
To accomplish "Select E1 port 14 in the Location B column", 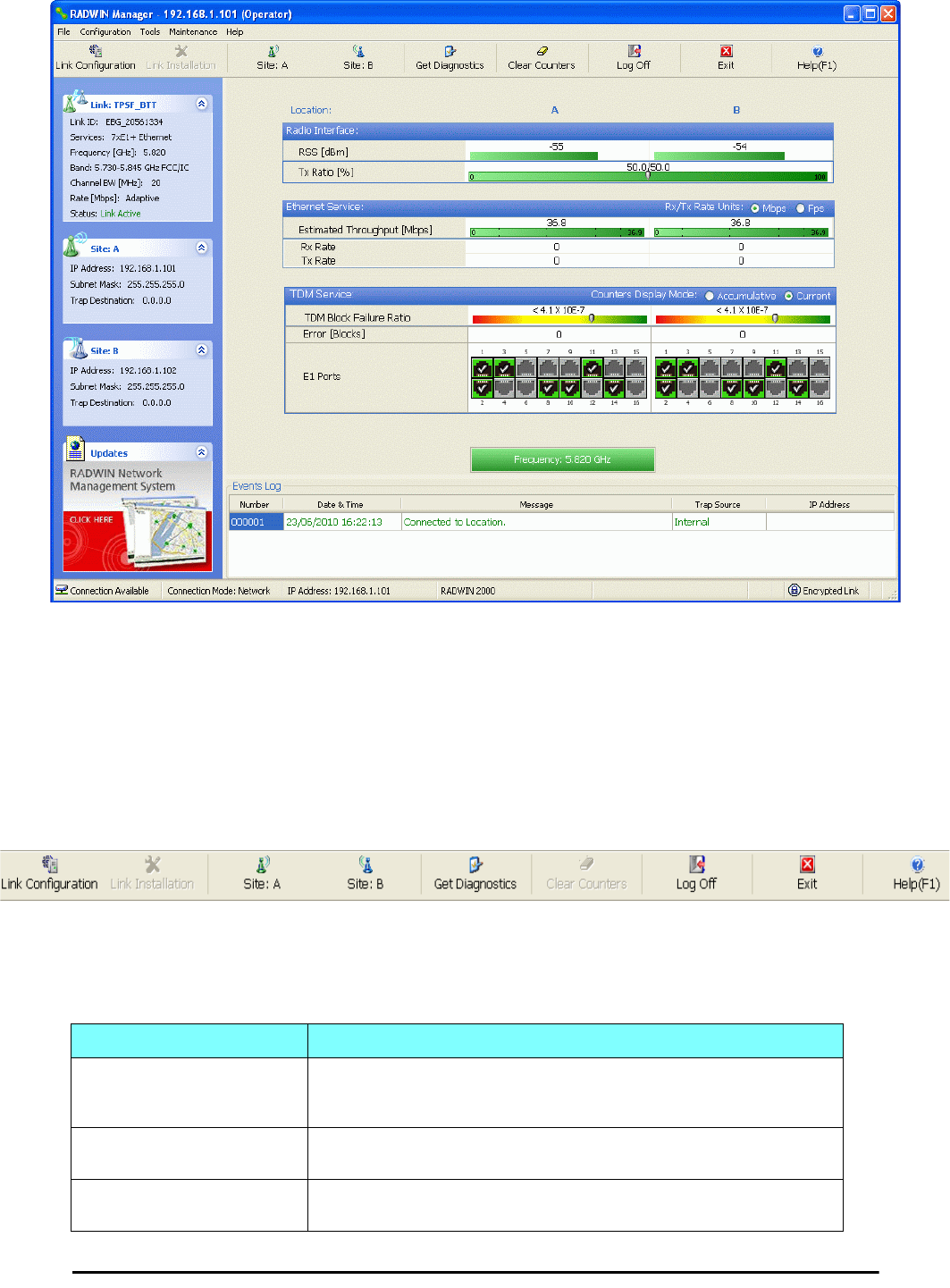I will tap(798, 387).
